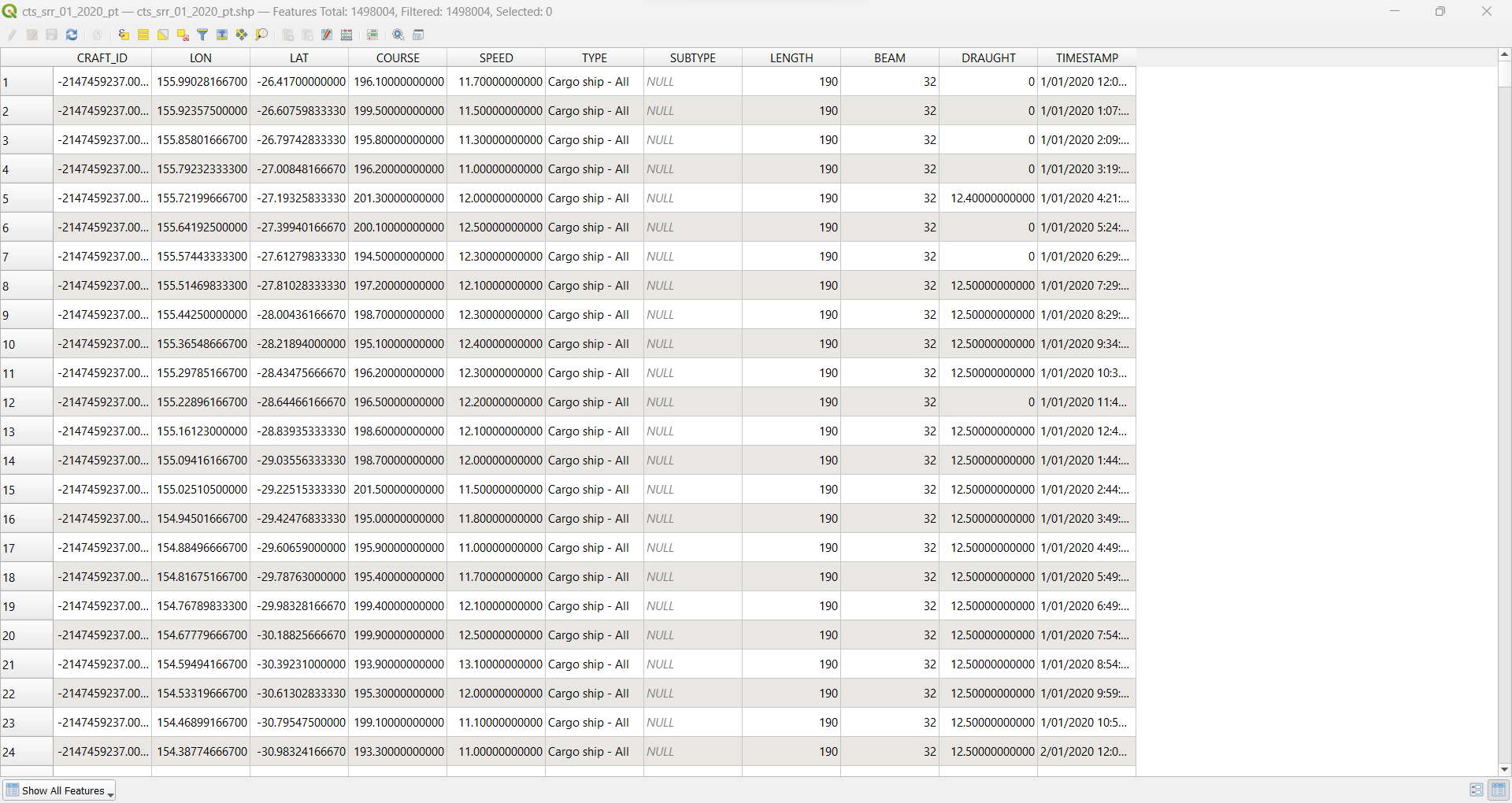Open Show All Features filter dropdown
Screen dimensions: 1512x803
pos(60,790)
